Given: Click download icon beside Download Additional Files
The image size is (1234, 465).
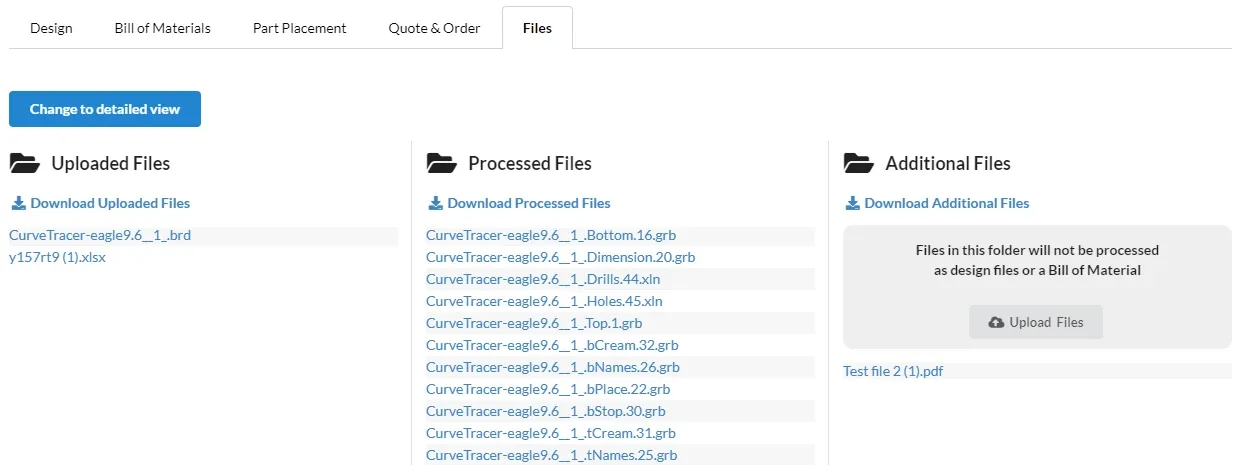Looking at the screenshot, I should [x=852, y=203].
